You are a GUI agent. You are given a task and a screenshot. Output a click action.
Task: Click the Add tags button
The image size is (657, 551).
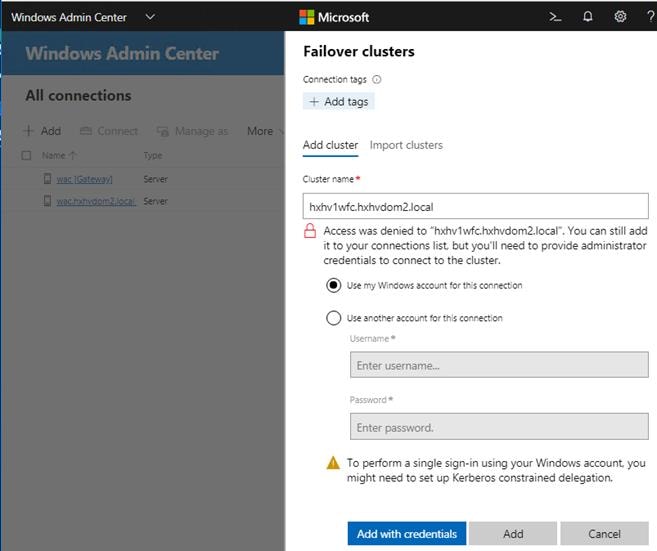(339, 101)
